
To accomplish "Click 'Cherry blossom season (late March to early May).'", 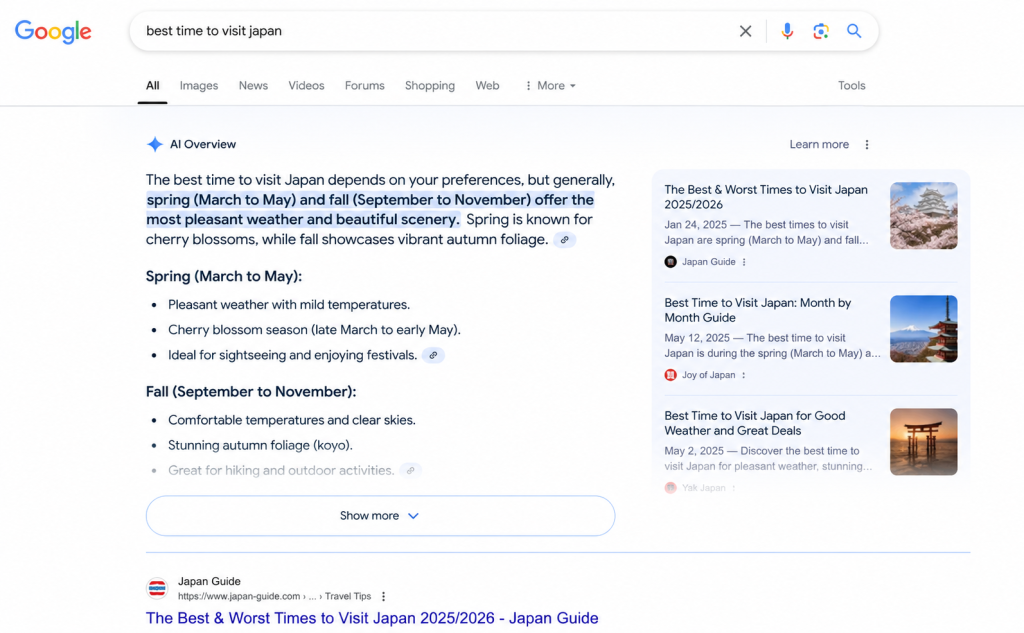I will pyautogui.click(x=314, y=330).
